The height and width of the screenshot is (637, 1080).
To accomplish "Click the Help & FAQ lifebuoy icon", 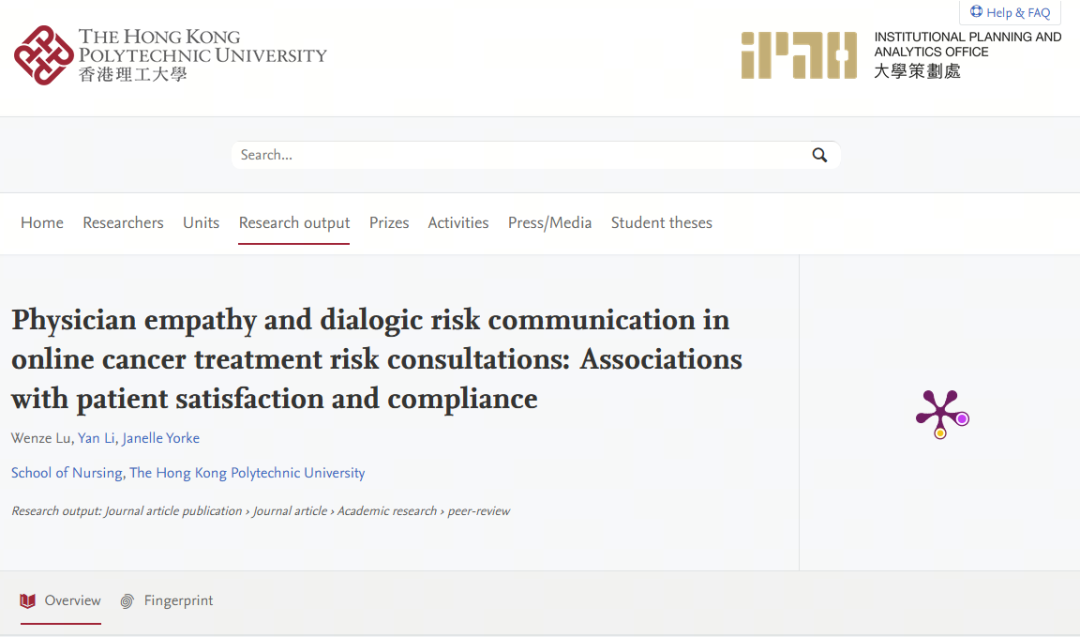I will click(976, 12).
